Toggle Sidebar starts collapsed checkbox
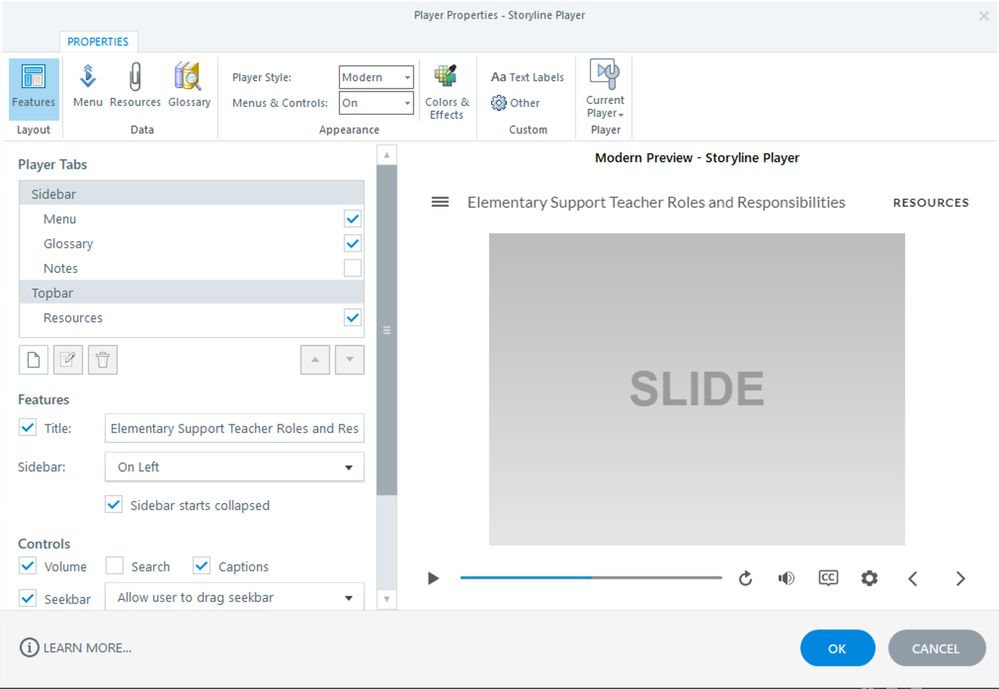The height and width of the screenshot is (689, 999). click(114, 505)
